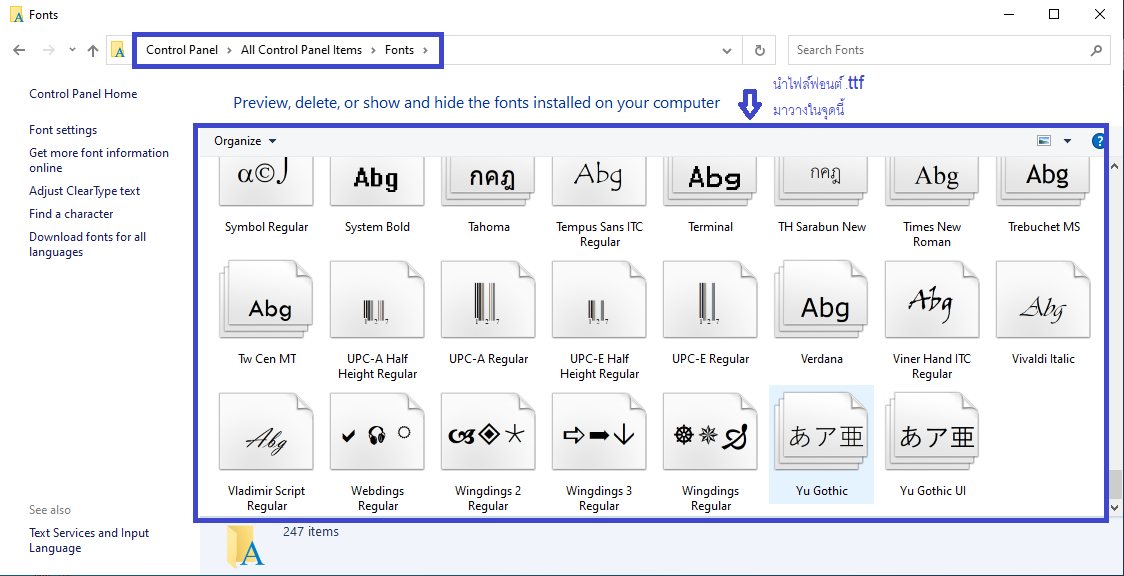
Task: Select the Times New Roman font icon
Action: tap(932, 183)
